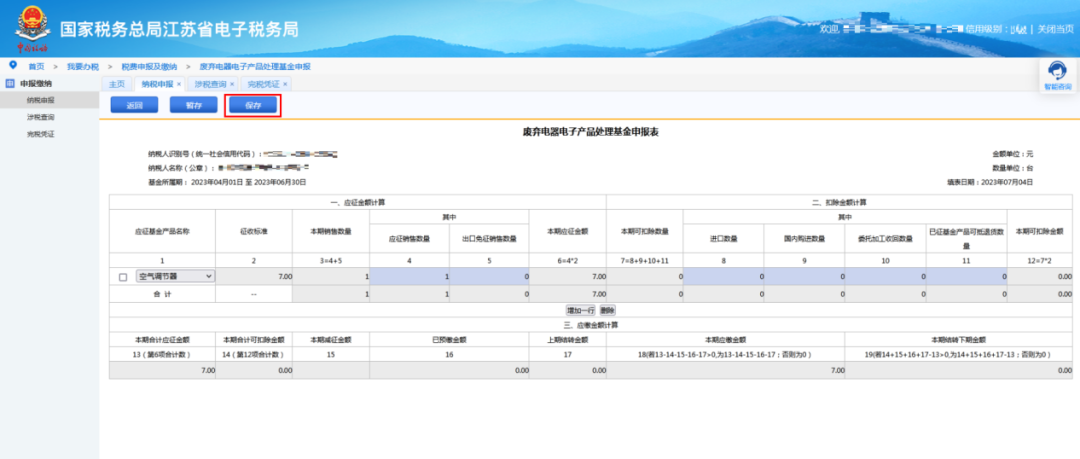Open the 空气调节器 product dropdown
Image resolution: width=1080 pixels, height=459 pixels.
point(176,276)
